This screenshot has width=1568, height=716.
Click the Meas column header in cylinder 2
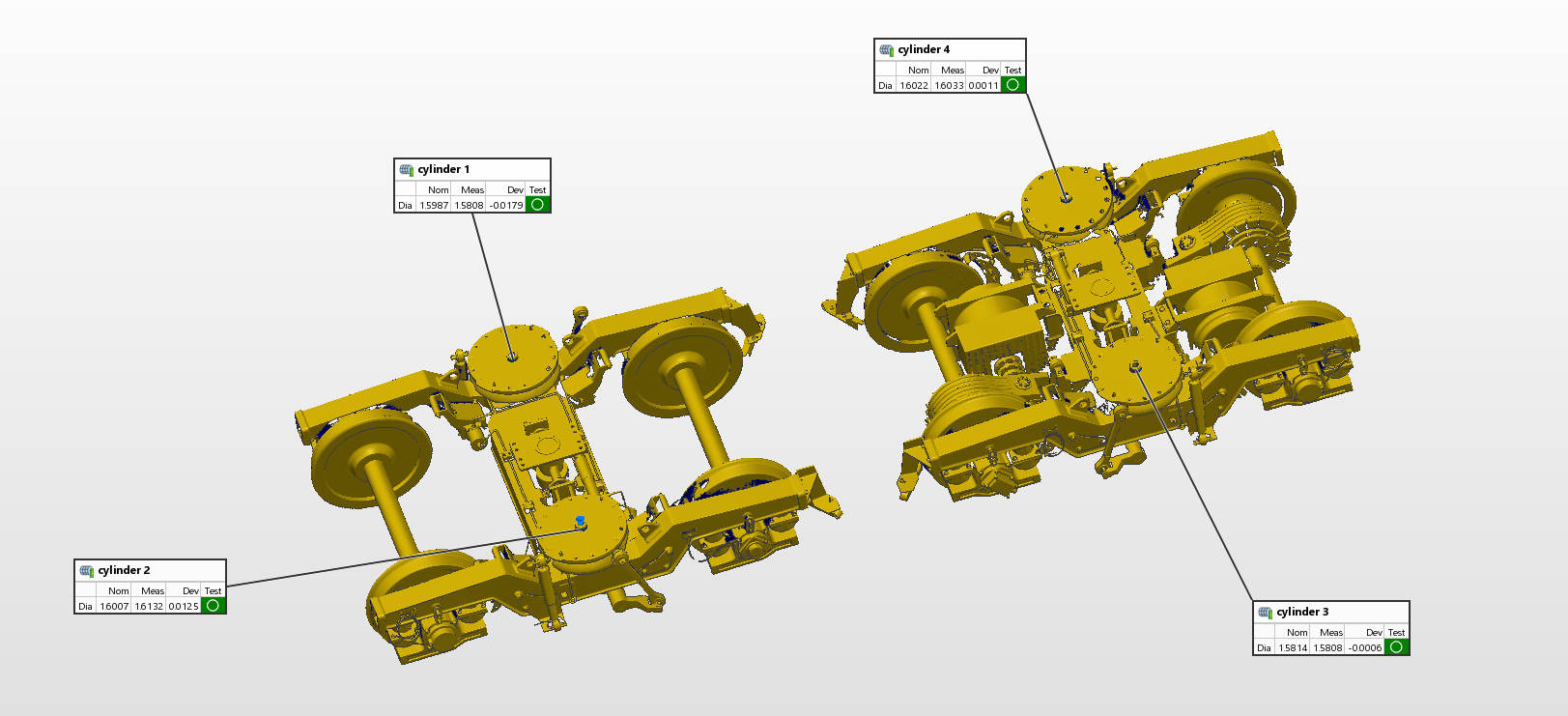pyautogui.click(x=153, y=591)
